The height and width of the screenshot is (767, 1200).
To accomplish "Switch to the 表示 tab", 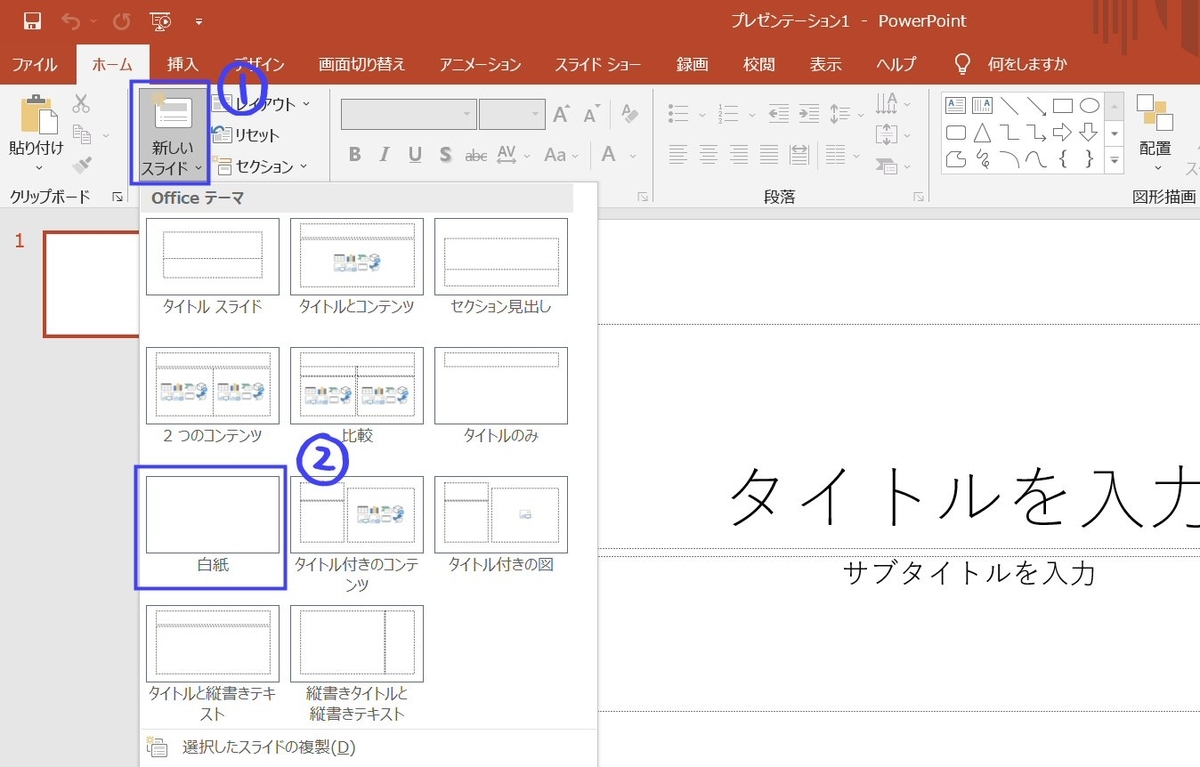I will pyautogui.click(x=826, y=64).
